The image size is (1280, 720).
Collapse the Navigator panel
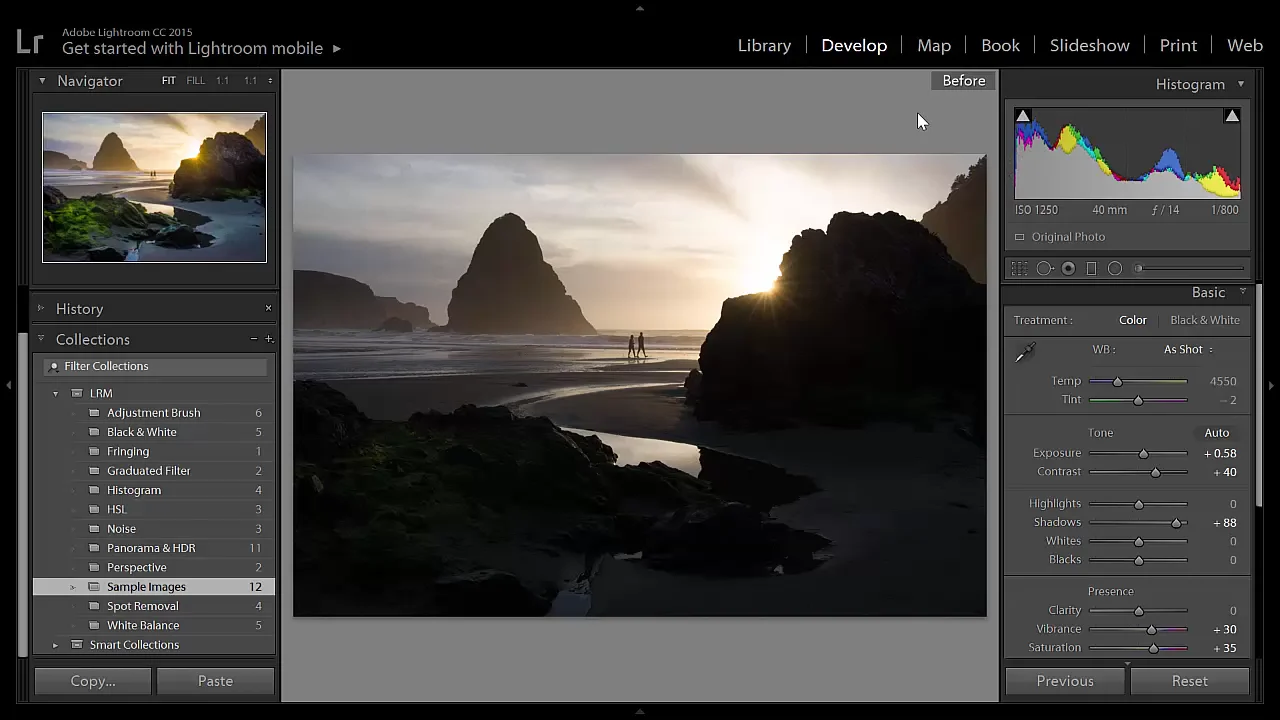click(x=42, y=81)
